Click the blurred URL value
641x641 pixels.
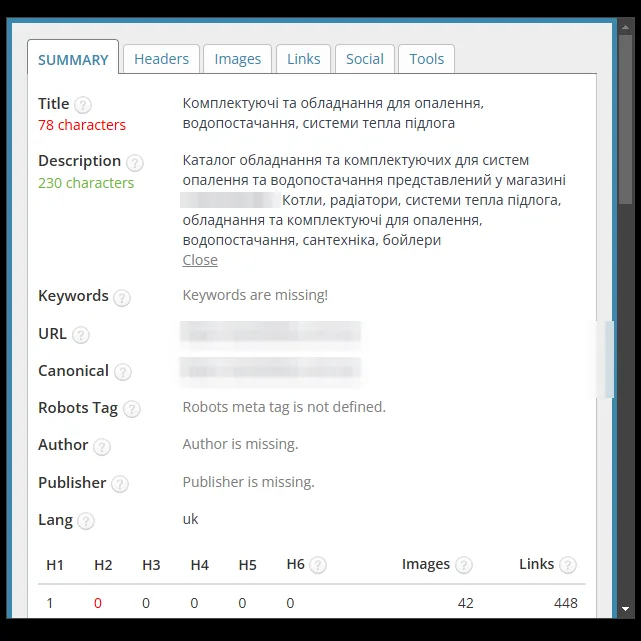tap(271, 332)
